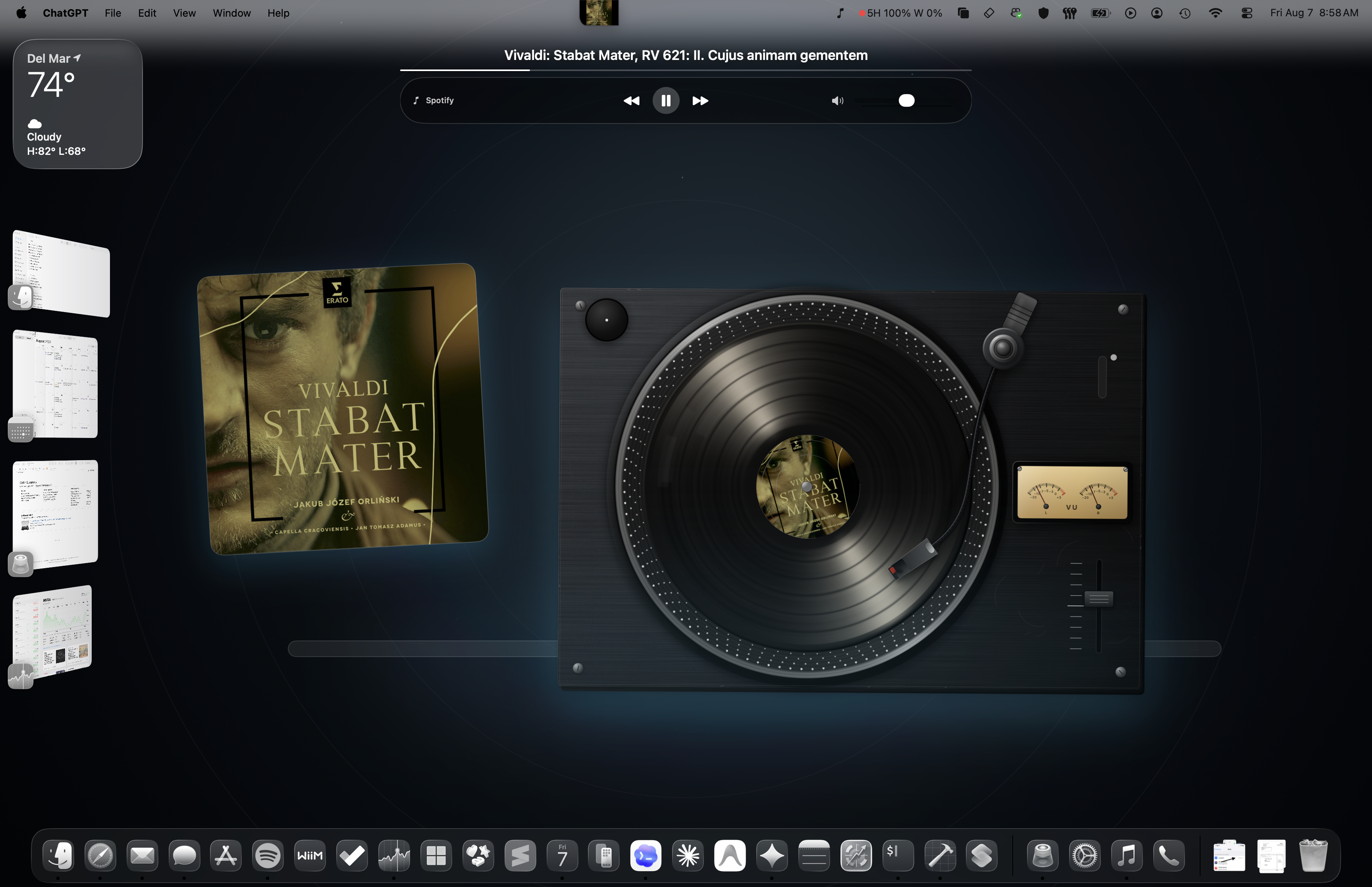Click the music note menu bar icon
The width and height of the screenshot is (1372, 887).
click(x=840, y=13)
